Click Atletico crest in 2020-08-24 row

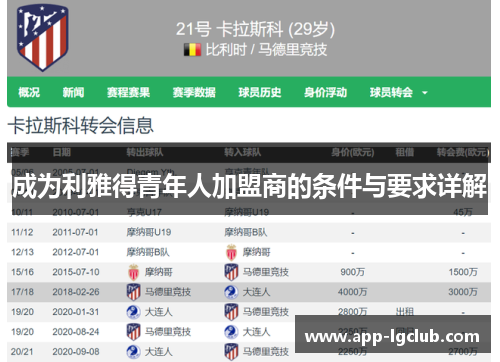133,332
